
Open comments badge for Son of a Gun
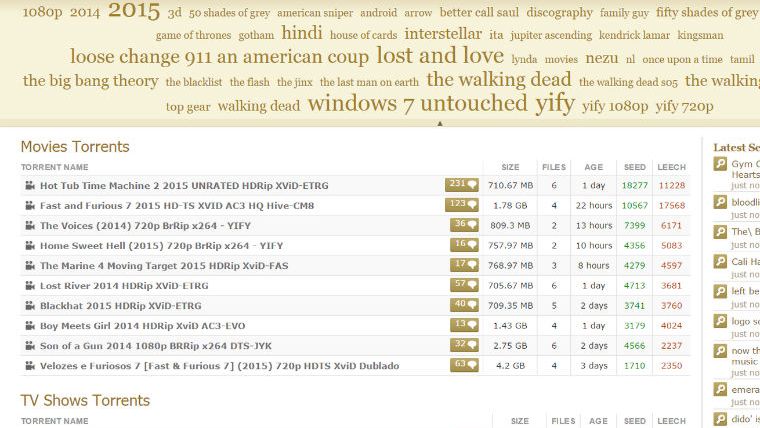tap(464, 345)
